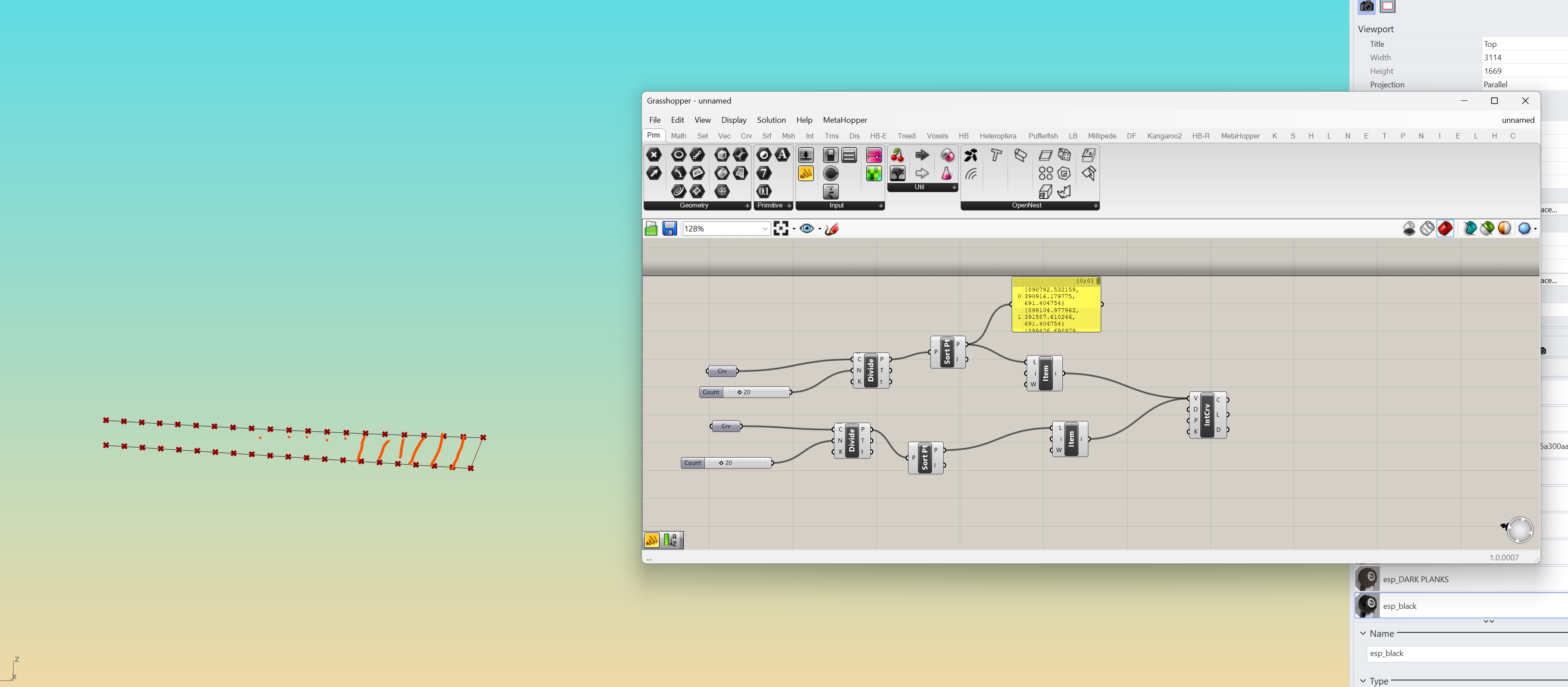
Task: Select the Sketch tool red pencil icon
Action: click(831, 228)
